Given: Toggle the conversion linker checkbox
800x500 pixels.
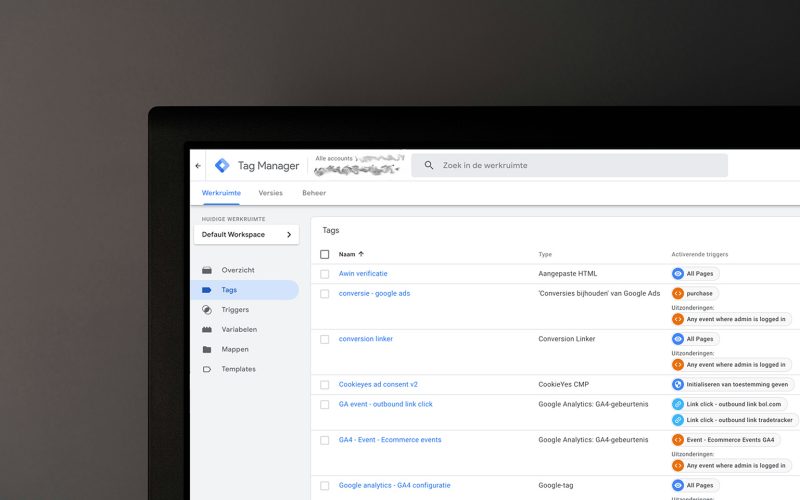Looking at the screenshot, I should pyautogui.click(x=324, y=339).
